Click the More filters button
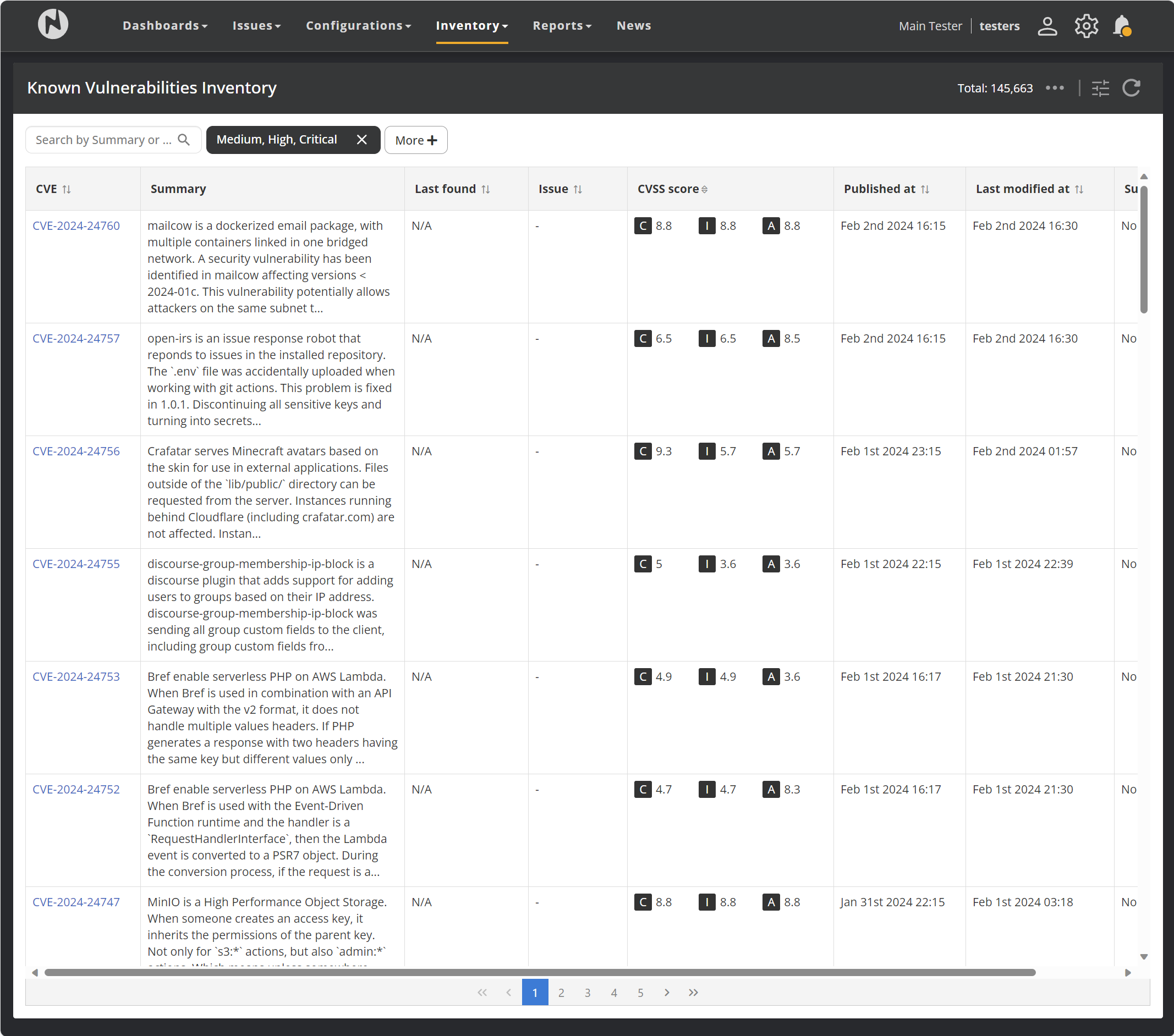The width and height of the screenshot is (1174, 1036). (x=416, y=140)
